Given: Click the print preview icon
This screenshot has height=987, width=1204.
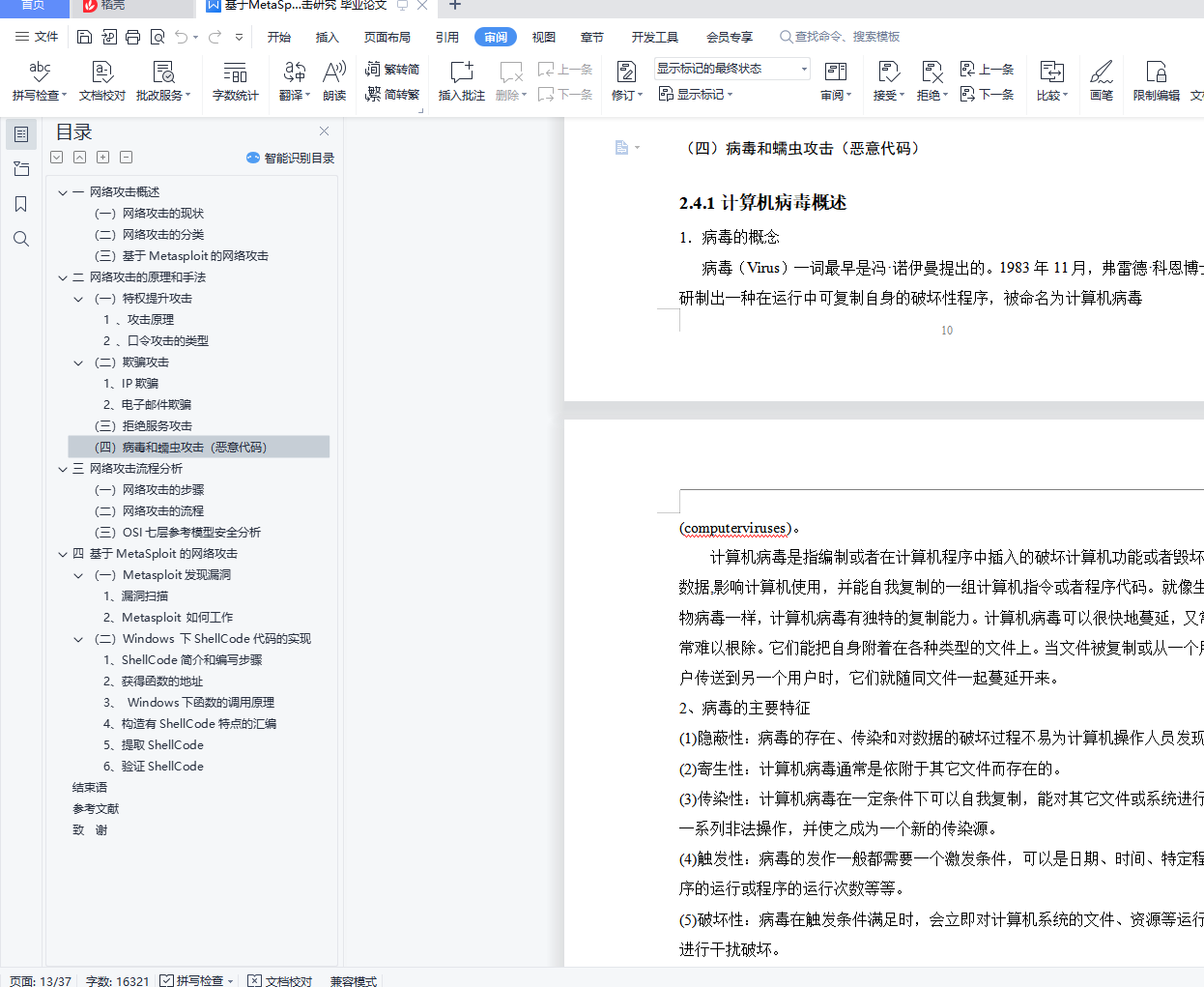Looking at the screenshot, I should pos(158,37).
